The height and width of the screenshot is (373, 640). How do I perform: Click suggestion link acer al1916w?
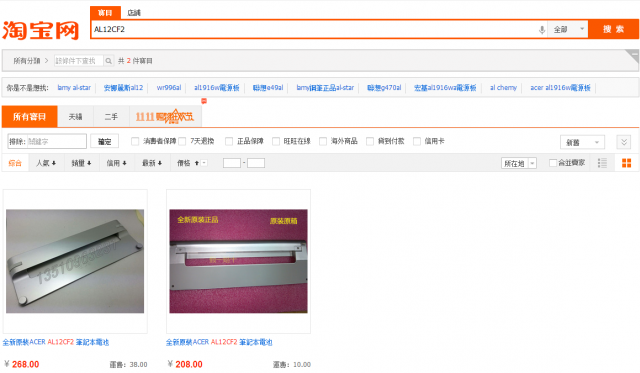pos(560,87)
